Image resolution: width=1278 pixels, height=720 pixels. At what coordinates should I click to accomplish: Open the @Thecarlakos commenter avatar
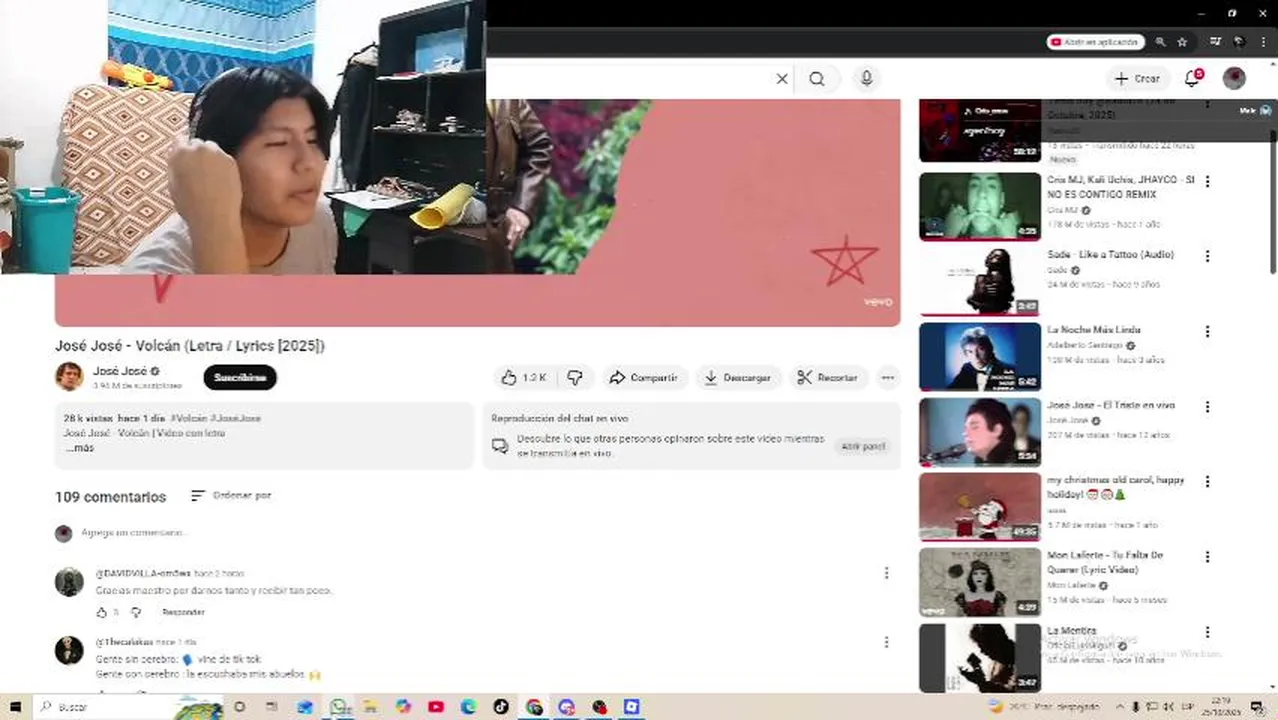pos(69,650)
